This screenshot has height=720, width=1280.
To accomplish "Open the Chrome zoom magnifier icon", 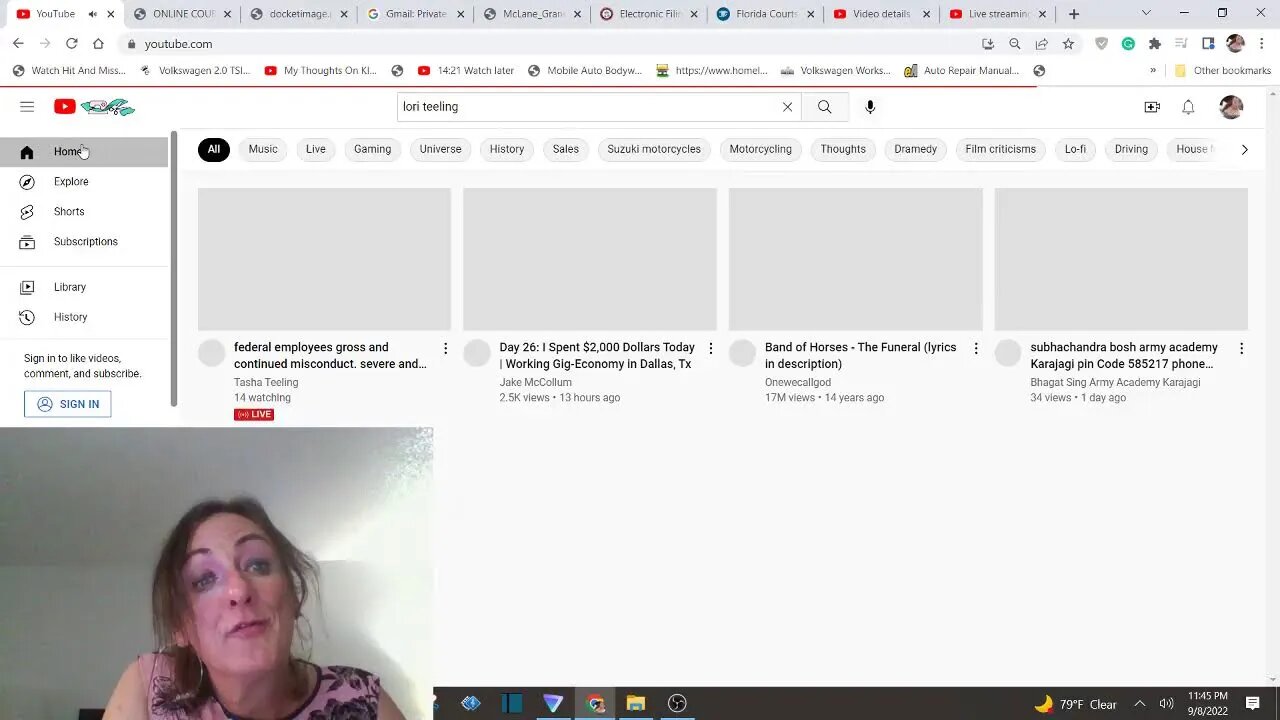I will pos(1015,44).
